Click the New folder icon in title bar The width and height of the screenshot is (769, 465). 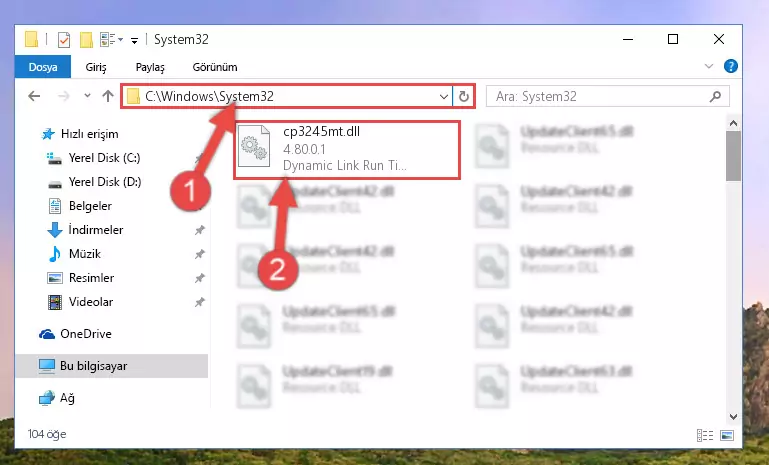[x=86, y=39]
